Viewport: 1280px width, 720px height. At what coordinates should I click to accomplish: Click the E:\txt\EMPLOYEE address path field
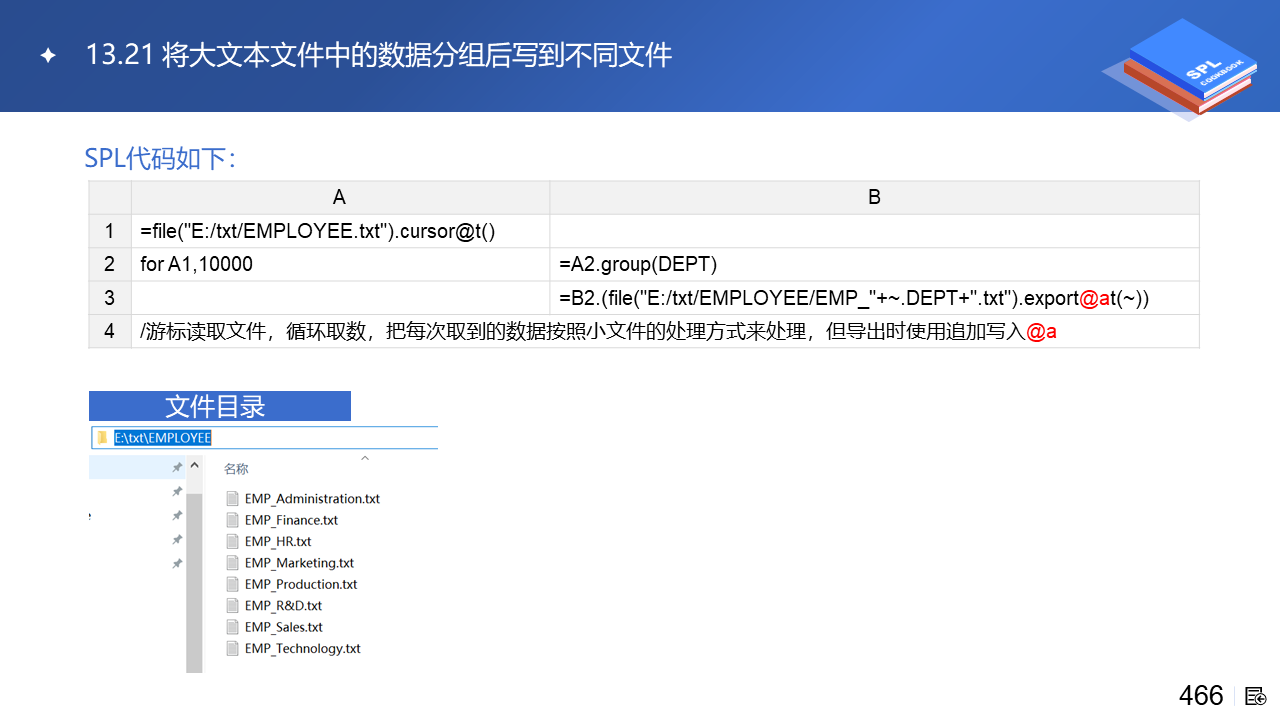[x=265, y=438]
